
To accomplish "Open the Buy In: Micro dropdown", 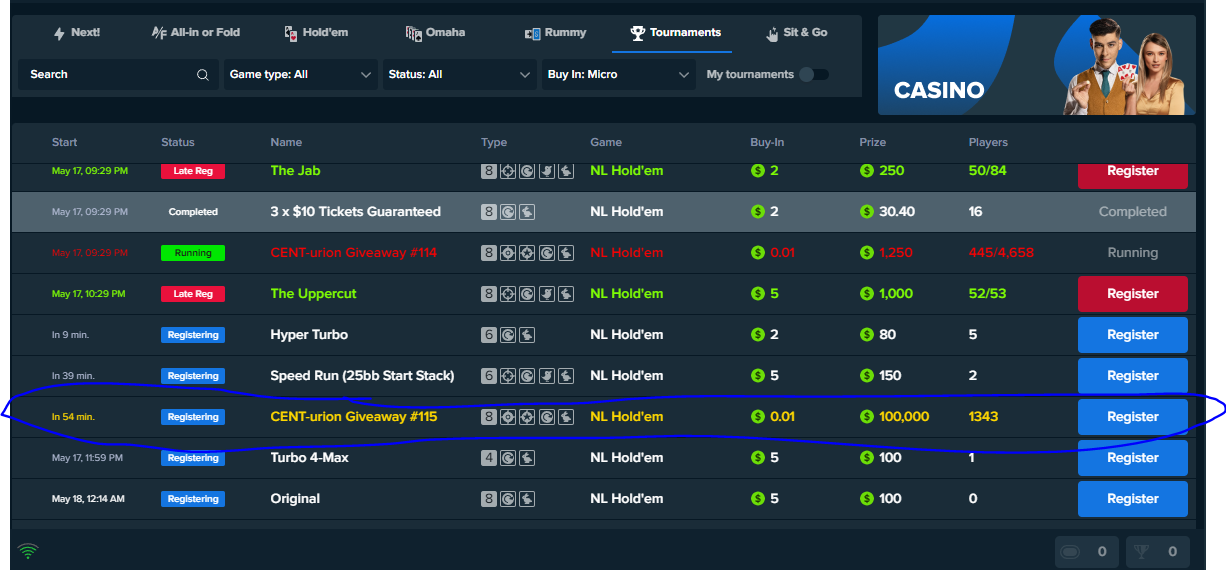I will point(619,75).
